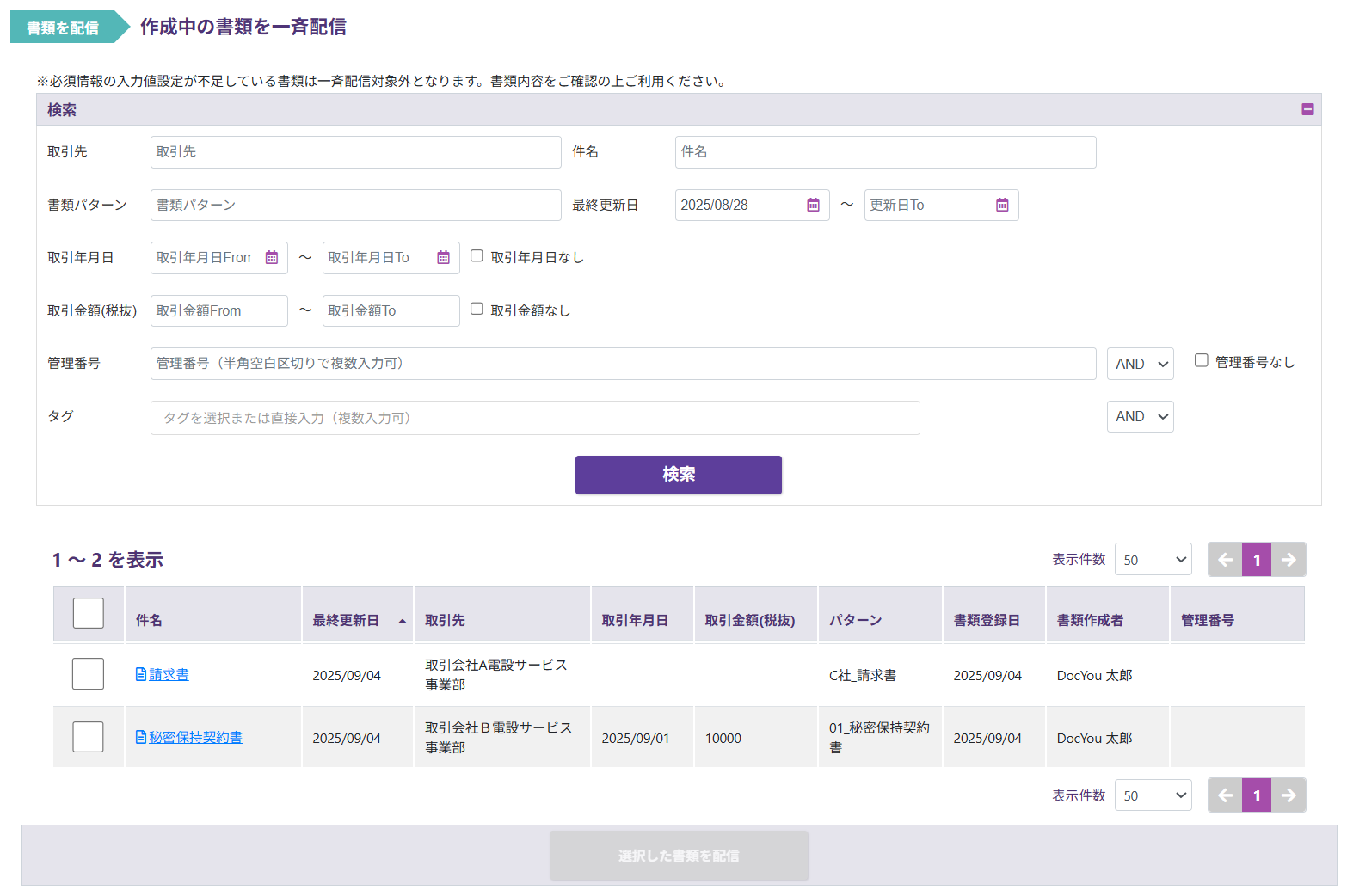Image resolution: width=1347 pixels, height=896 pixels.
Task: Toggle the 最終更新日 sort arrow
Action: 402,621
